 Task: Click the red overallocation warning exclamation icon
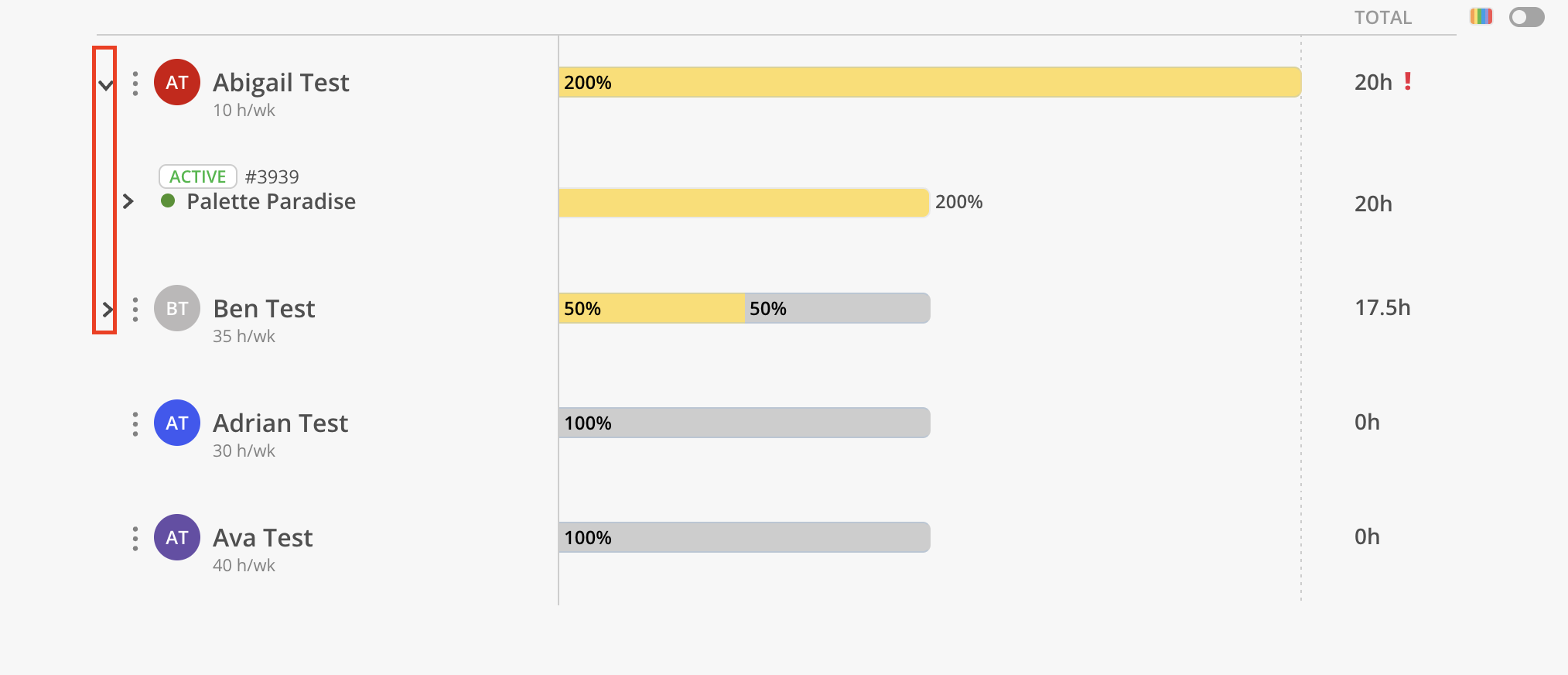click(1408, 81)
